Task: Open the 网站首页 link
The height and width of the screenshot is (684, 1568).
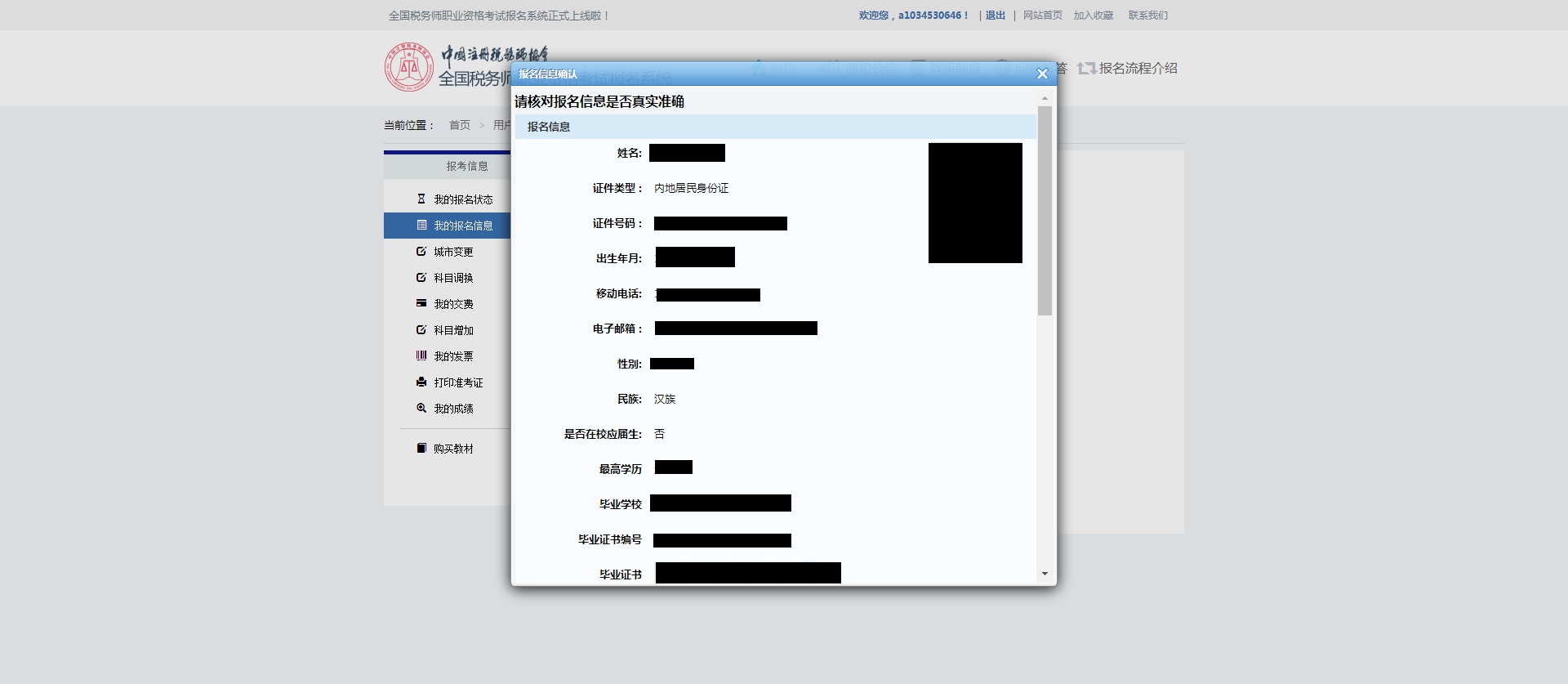Action: coord(1042,16)
